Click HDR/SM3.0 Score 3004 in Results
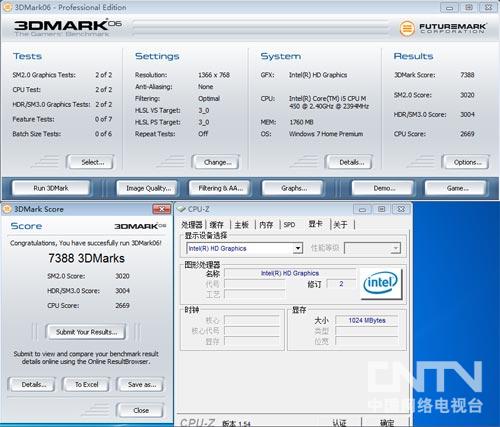The image size is (500, 427). pyautogui.click(x=467, y=115)
